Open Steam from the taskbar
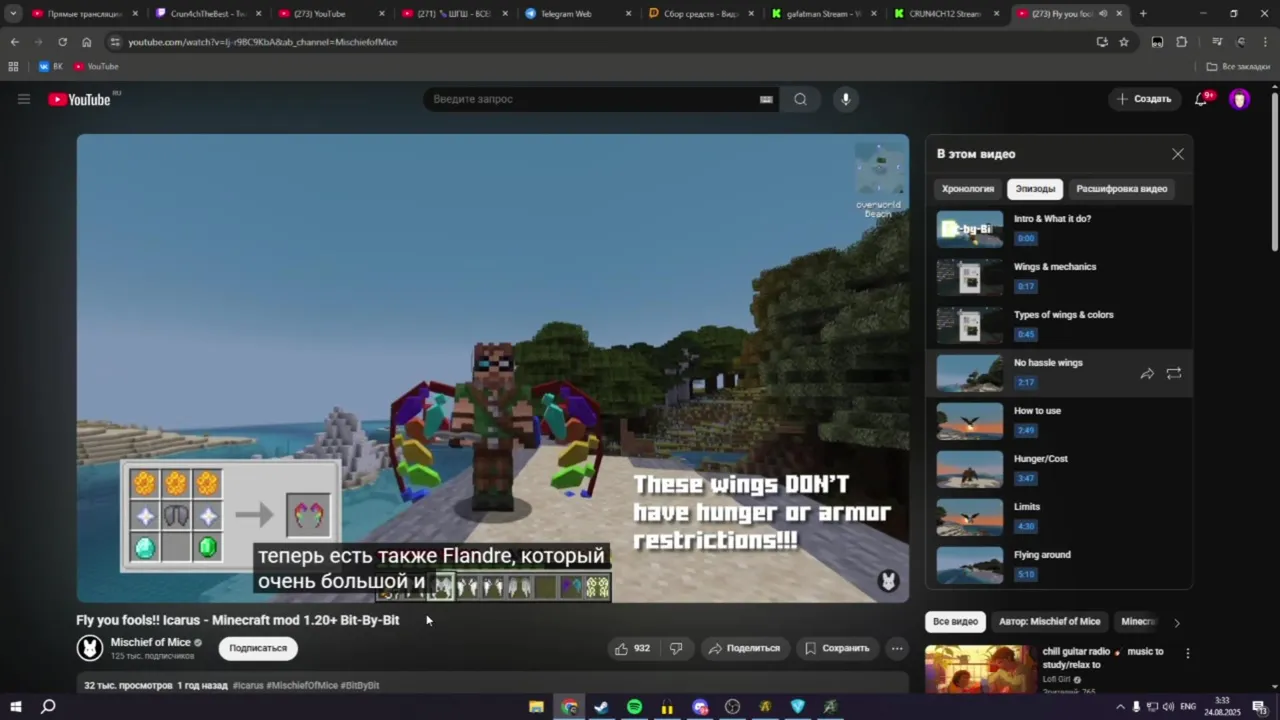This screenshot has width=1280, height=720. point(601,707)
